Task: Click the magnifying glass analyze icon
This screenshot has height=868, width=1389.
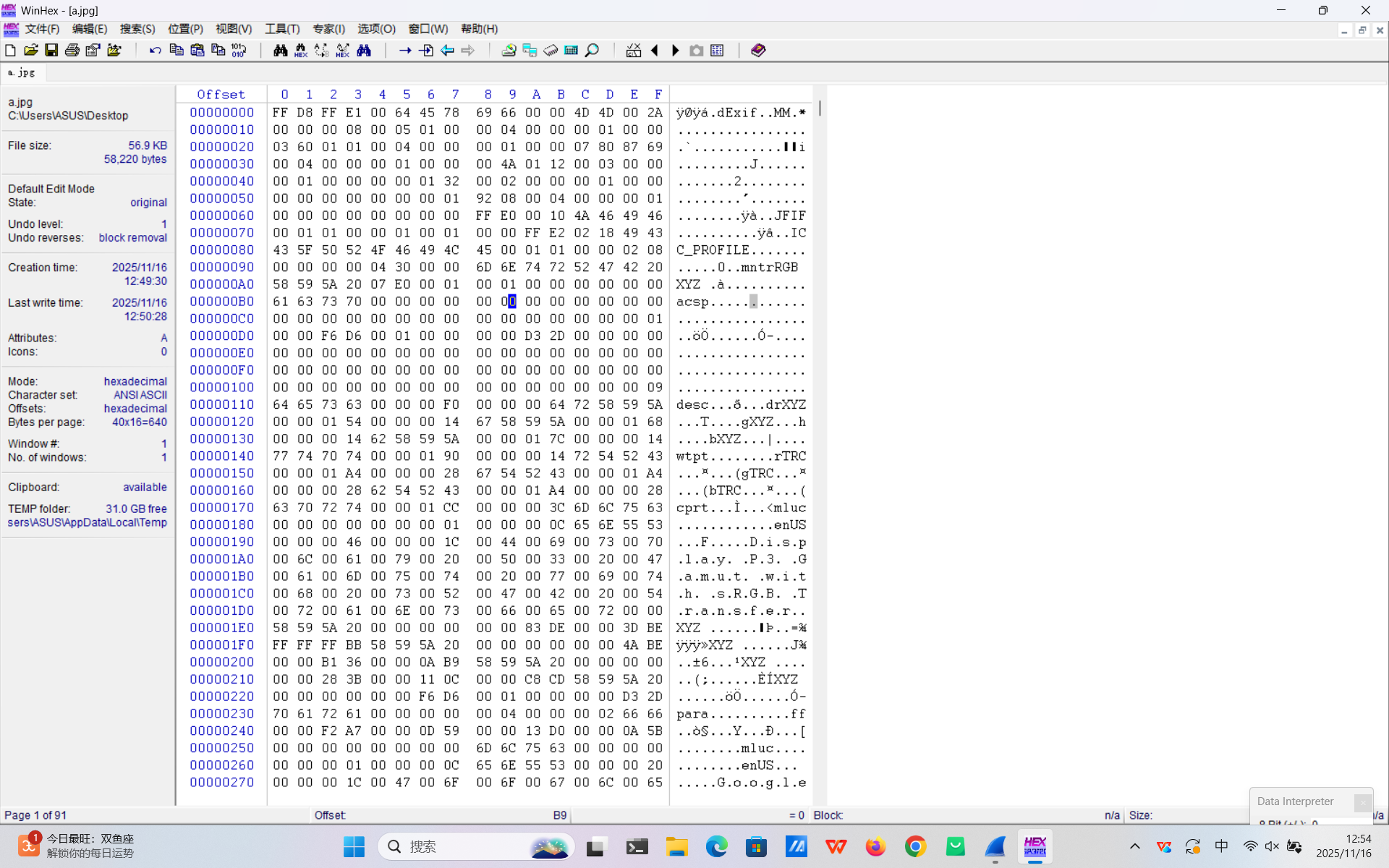Action: 592,50
